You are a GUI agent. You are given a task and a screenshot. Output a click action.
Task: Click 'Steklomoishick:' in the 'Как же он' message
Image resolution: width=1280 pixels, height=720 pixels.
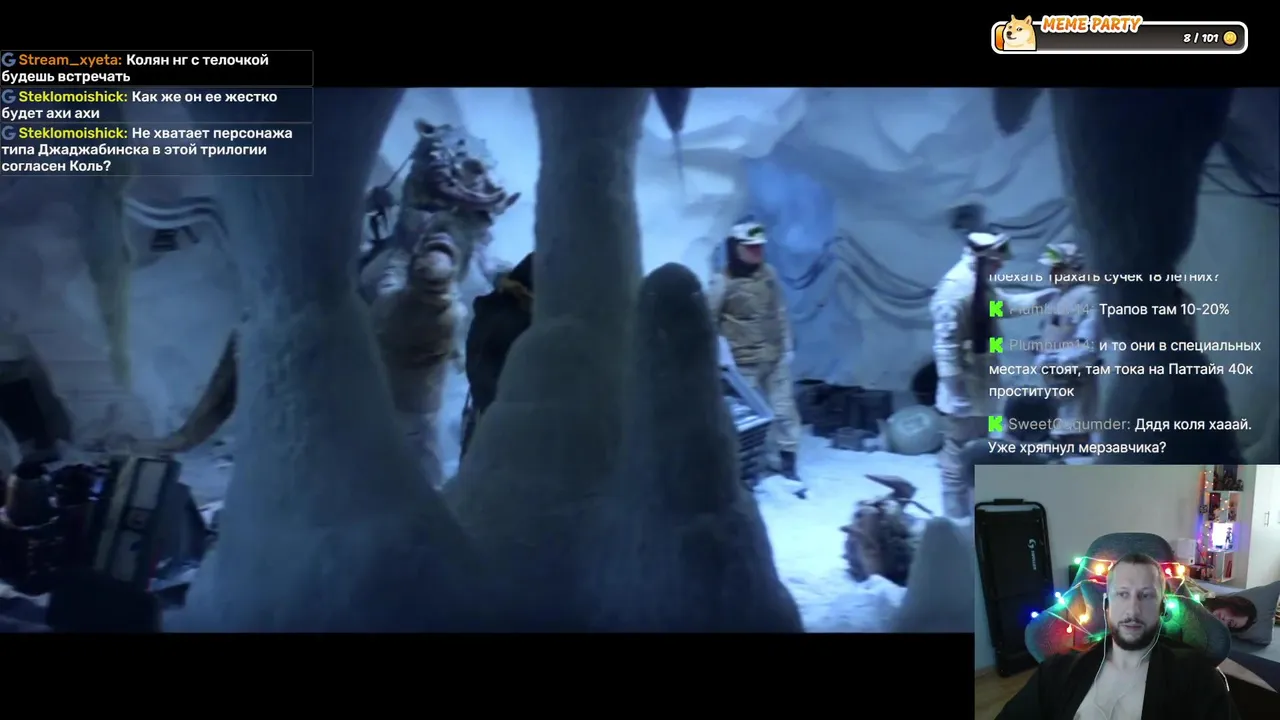[73, 97]
